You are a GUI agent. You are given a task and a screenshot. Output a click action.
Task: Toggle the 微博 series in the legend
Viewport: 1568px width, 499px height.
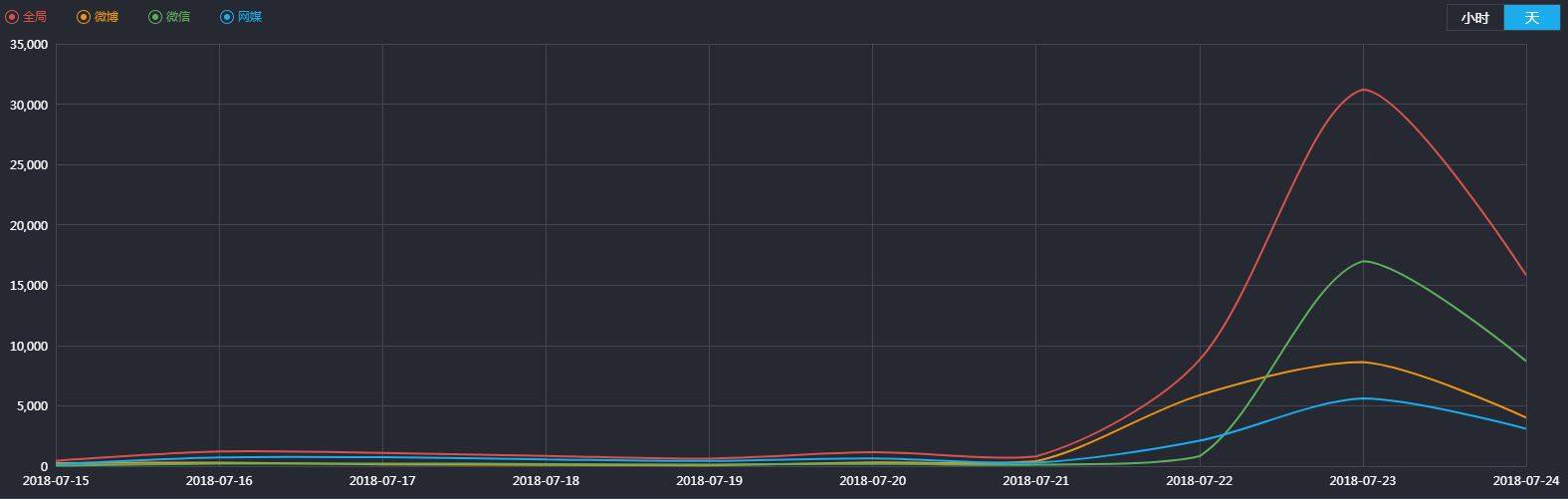(98, 17)
